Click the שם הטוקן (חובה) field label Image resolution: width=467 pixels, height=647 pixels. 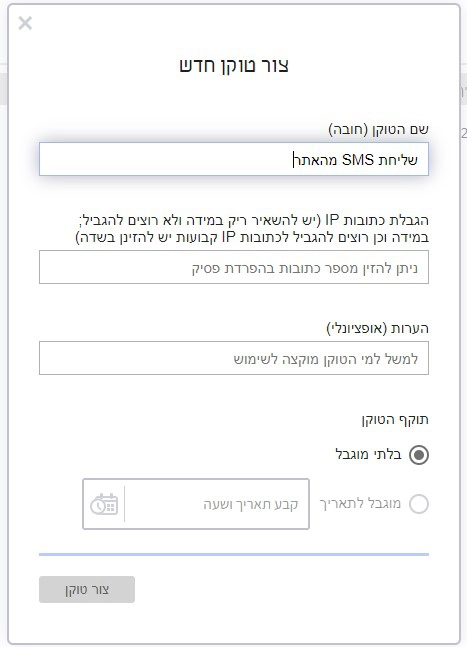point(378,130)
